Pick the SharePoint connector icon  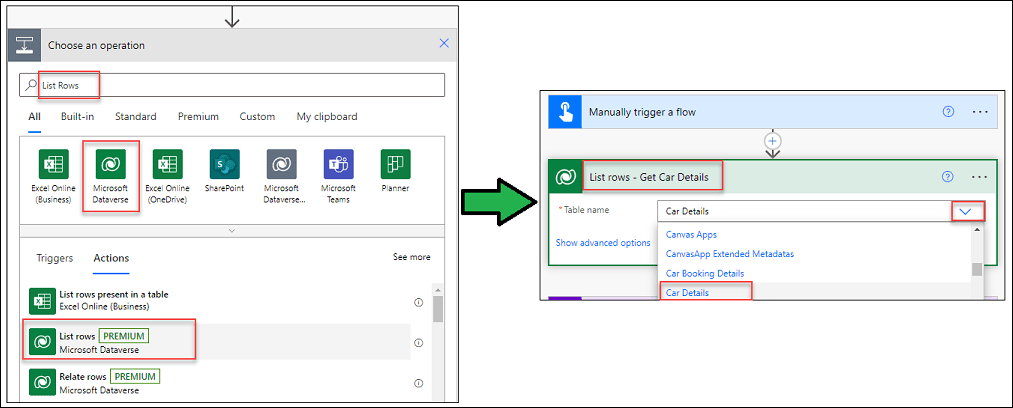[x=224, y=164]
